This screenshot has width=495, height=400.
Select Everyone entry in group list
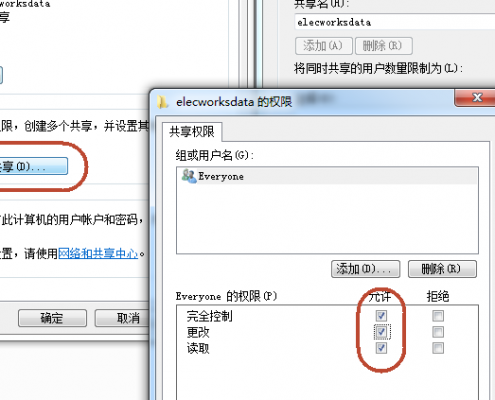[x=327, y=176]
